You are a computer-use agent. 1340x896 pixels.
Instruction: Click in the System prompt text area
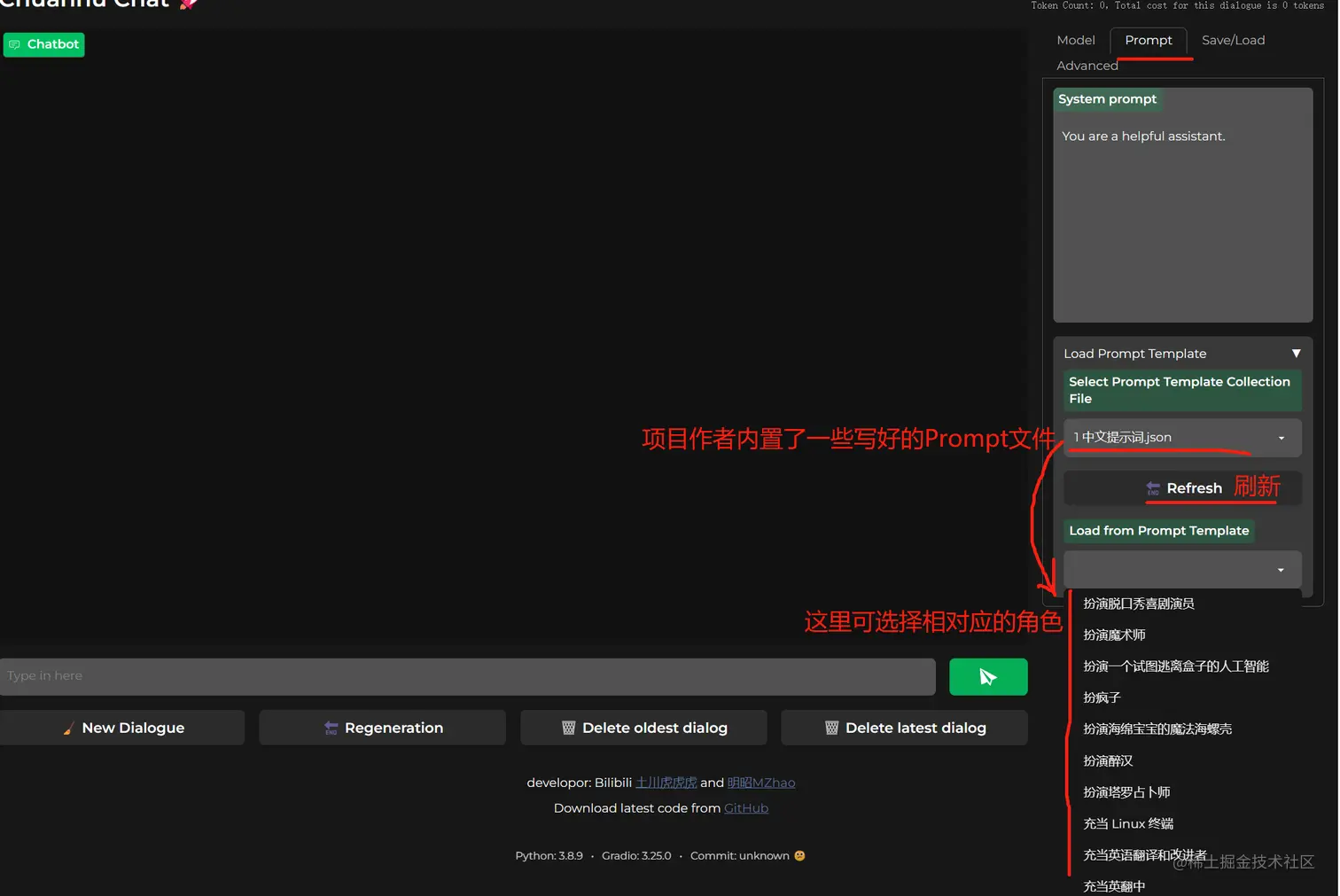[1182, 217]
